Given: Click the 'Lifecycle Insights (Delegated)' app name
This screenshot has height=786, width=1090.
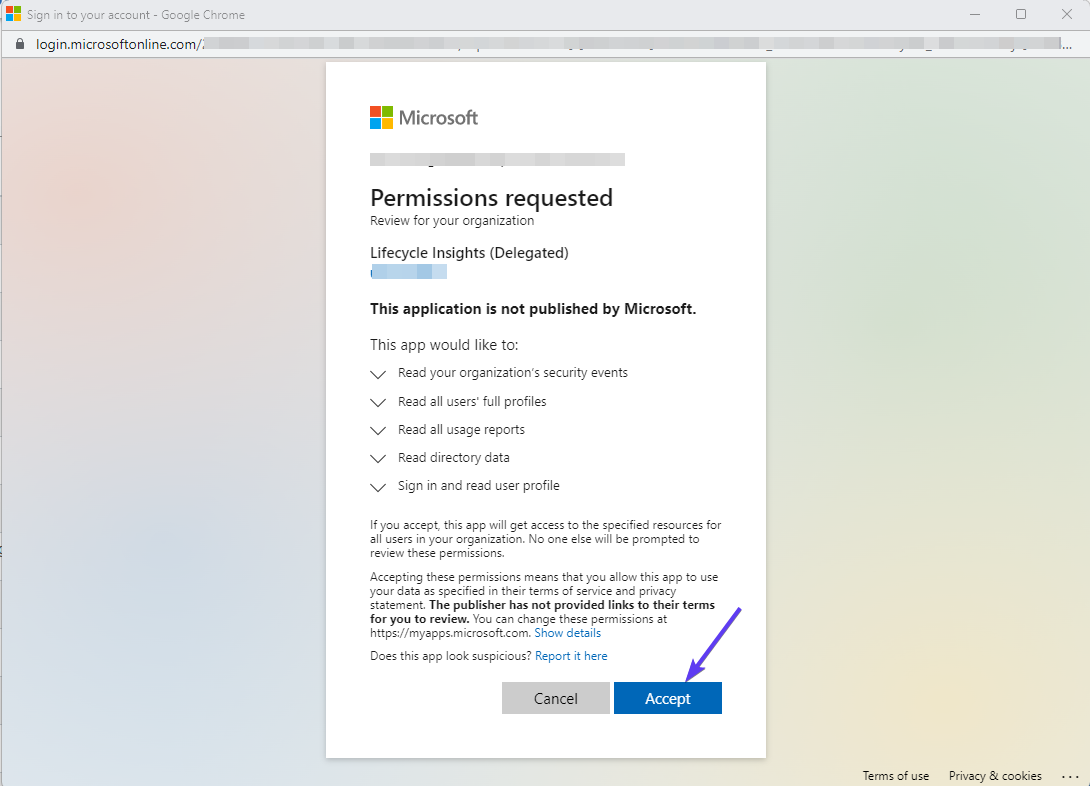Looking at the screenshot, I should 469,253.
